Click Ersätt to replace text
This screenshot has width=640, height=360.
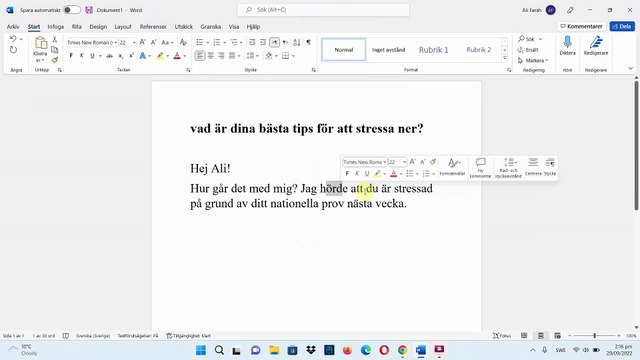coord(528,50)
